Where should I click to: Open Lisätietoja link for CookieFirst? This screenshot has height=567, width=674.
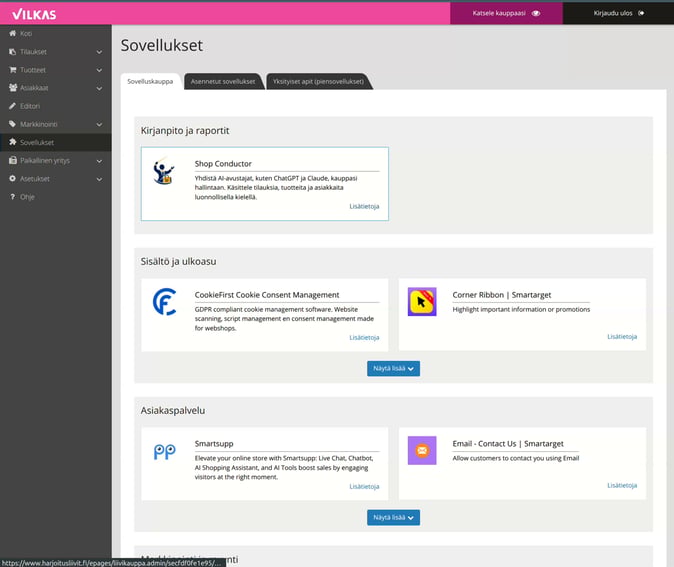364,337
